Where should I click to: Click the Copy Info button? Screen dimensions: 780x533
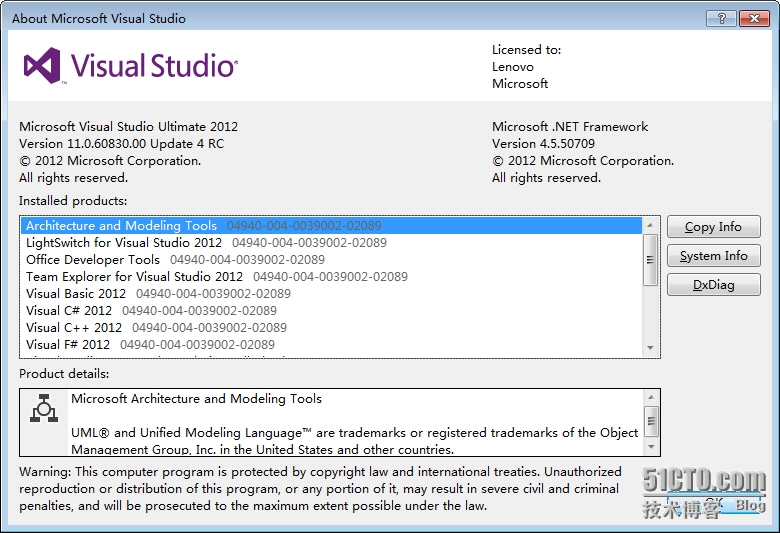[x=713, y=227]
